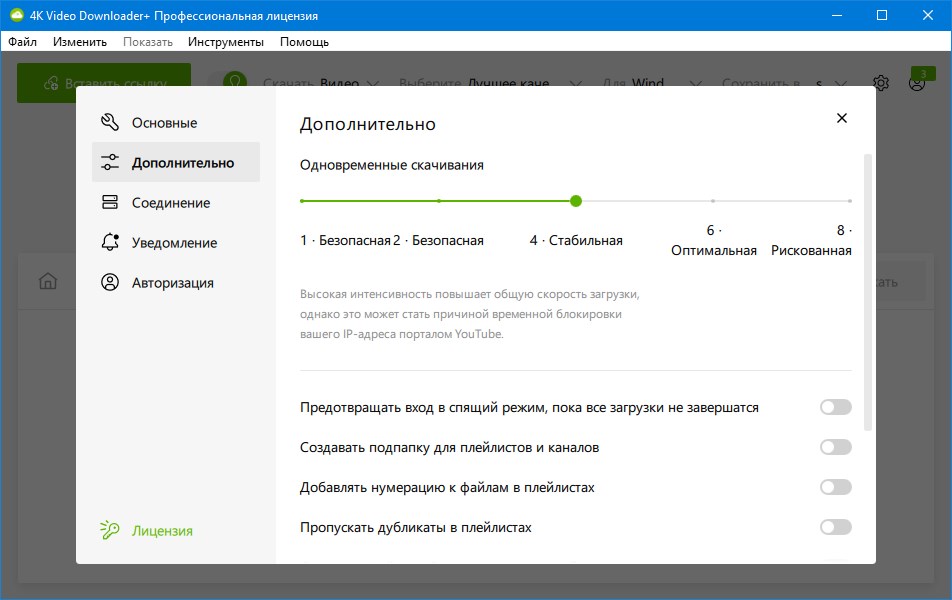Click the Лицензия key icon at bottom
Image resolution: width=952 pixels, height=600 pixels.
[x=110, y=531]
